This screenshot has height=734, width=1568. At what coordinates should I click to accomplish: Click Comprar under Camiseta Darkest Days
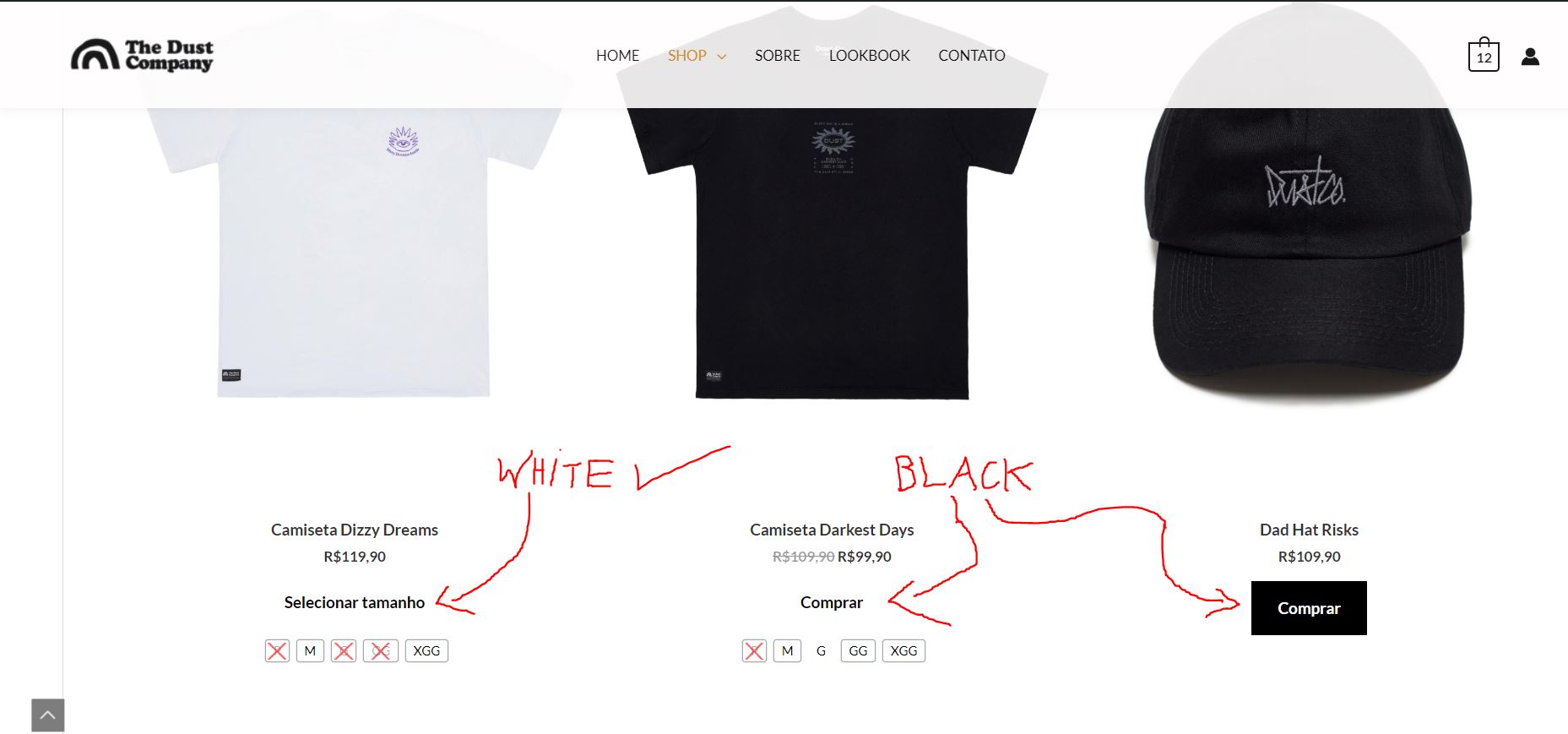(x=832, y=602)
